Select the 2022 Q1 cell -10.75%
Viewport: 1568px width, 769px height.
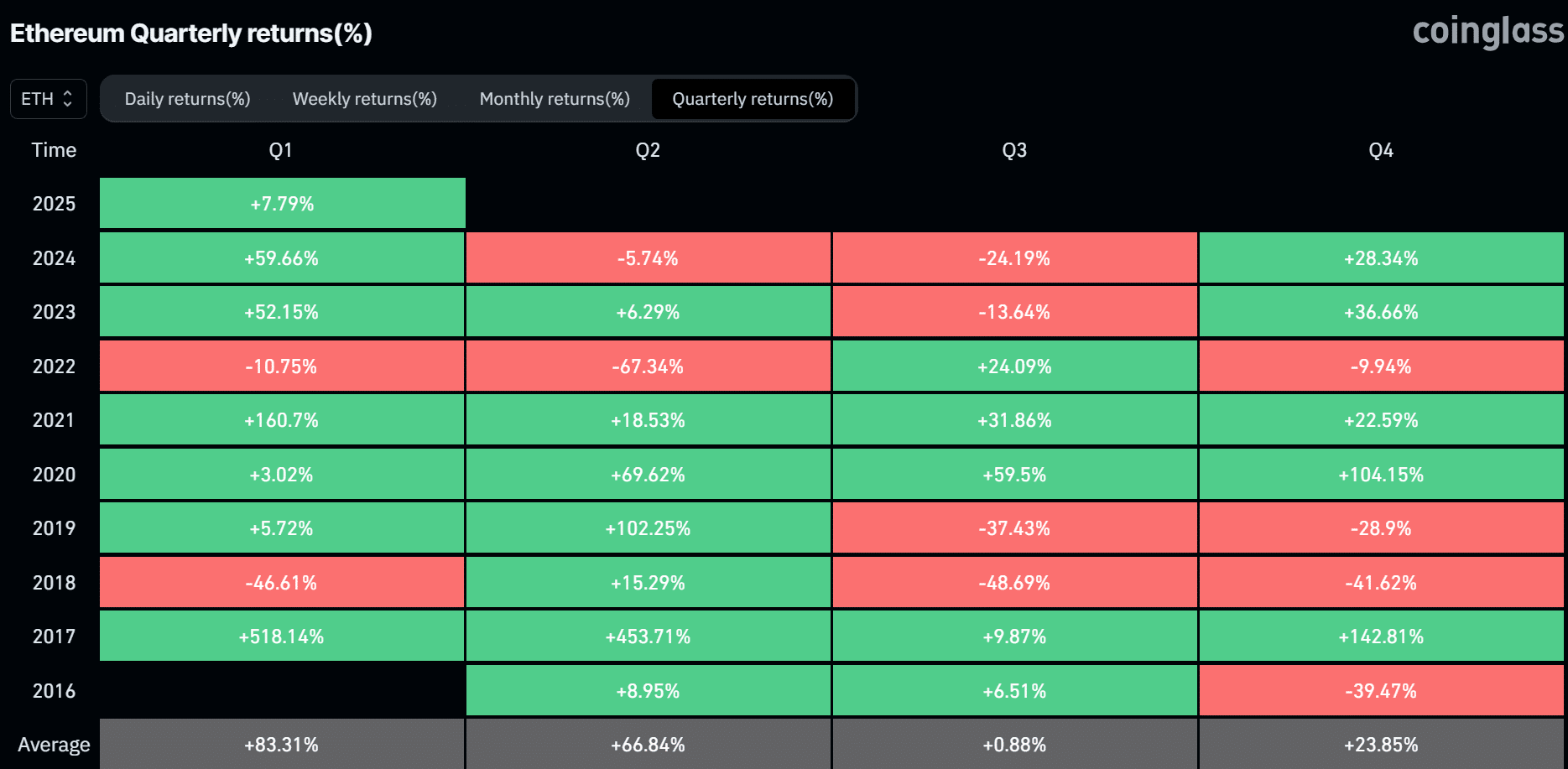pos(282,366)
